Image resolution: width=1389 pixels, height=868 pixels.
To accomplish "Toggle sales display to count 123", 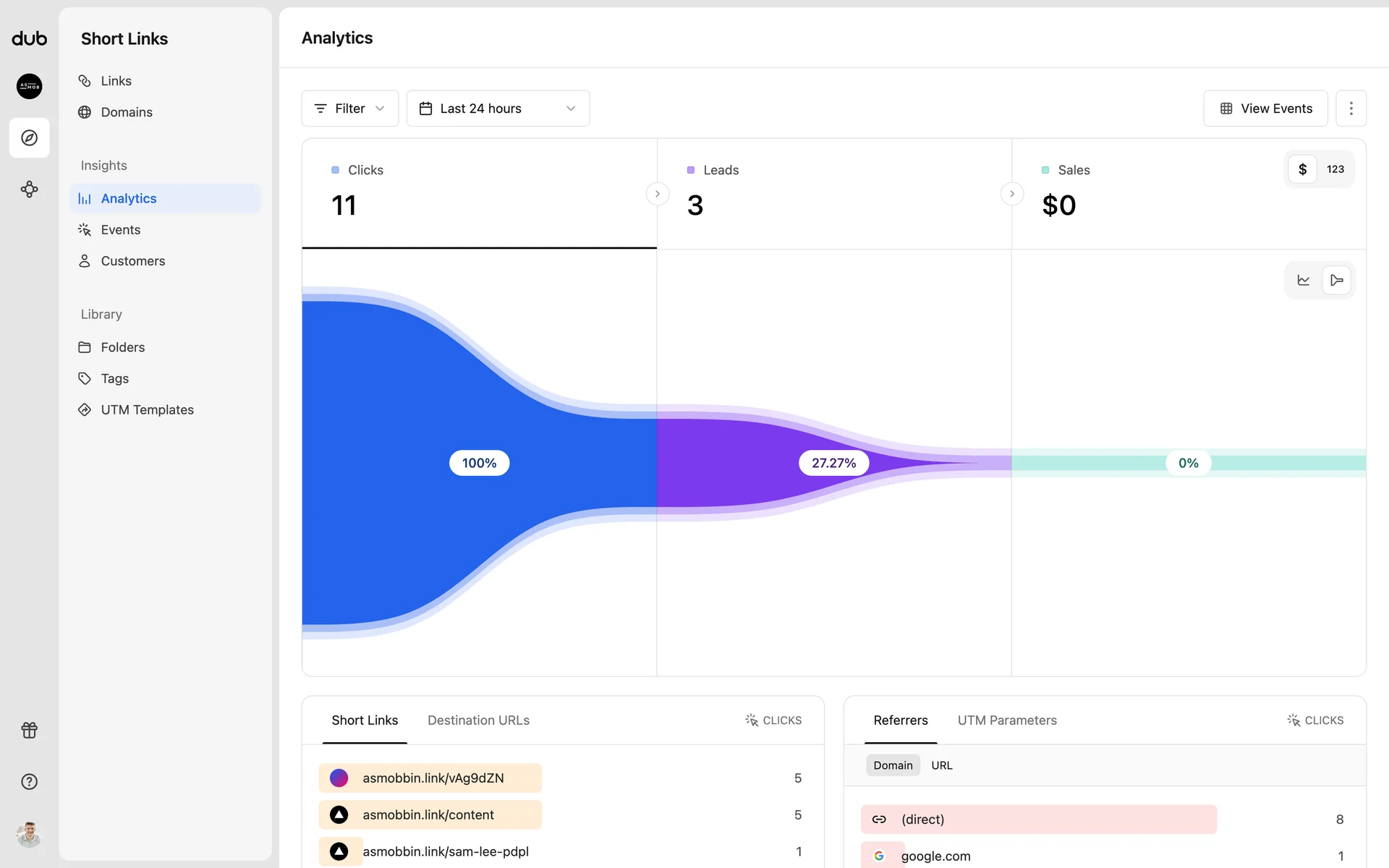I will coord(1335,169).
